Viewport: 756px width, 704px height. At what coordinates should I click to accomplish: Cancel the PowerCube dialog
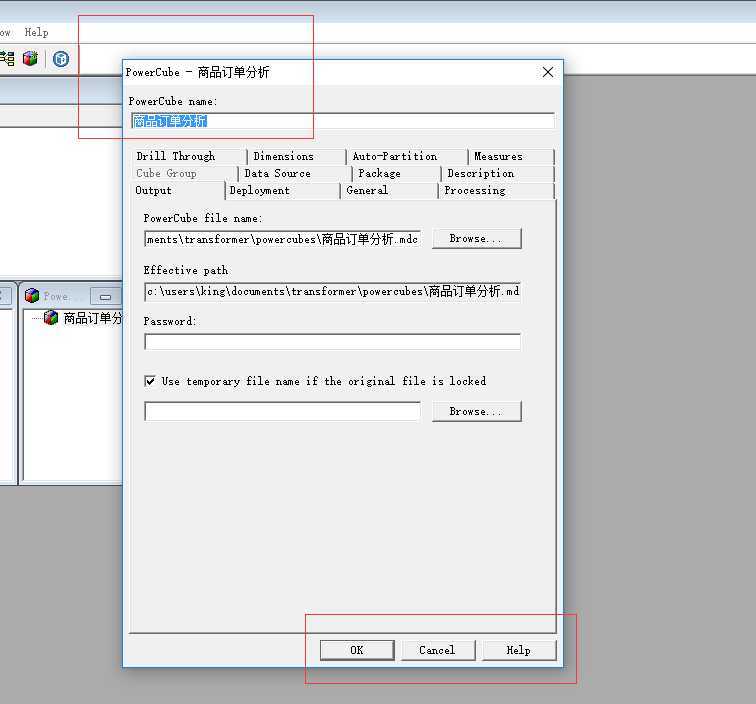pyautogui.click(x=437, y=650)
